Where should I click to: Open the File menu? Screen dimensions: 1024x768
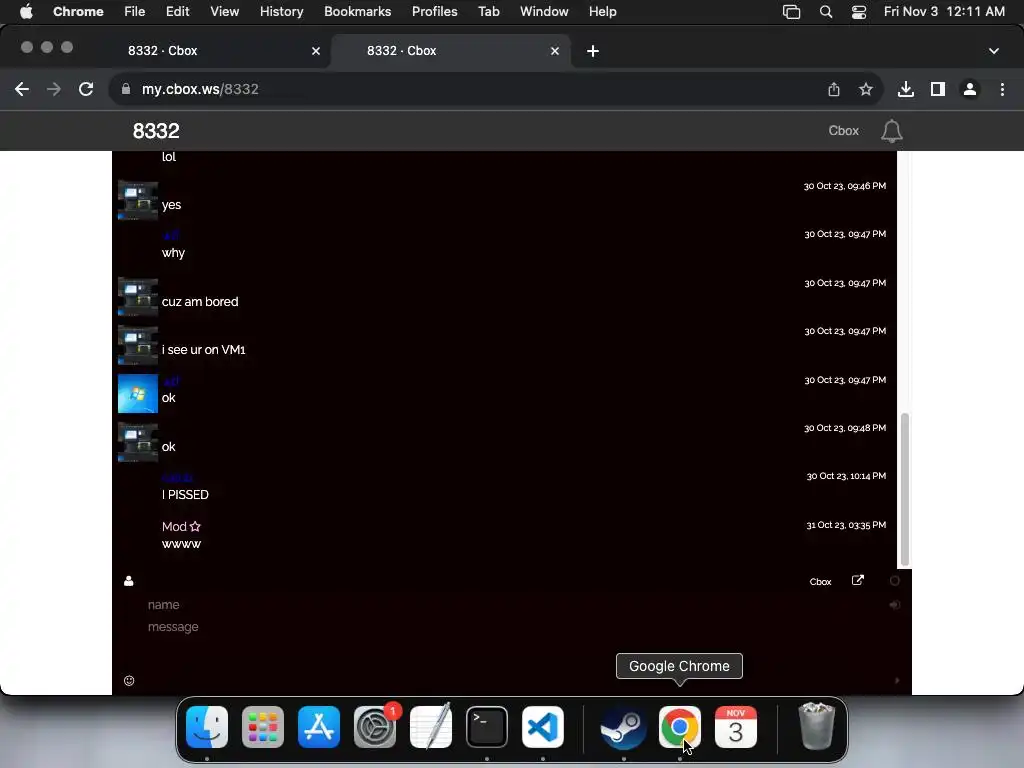pyautogui.click(x=135, y=11)
